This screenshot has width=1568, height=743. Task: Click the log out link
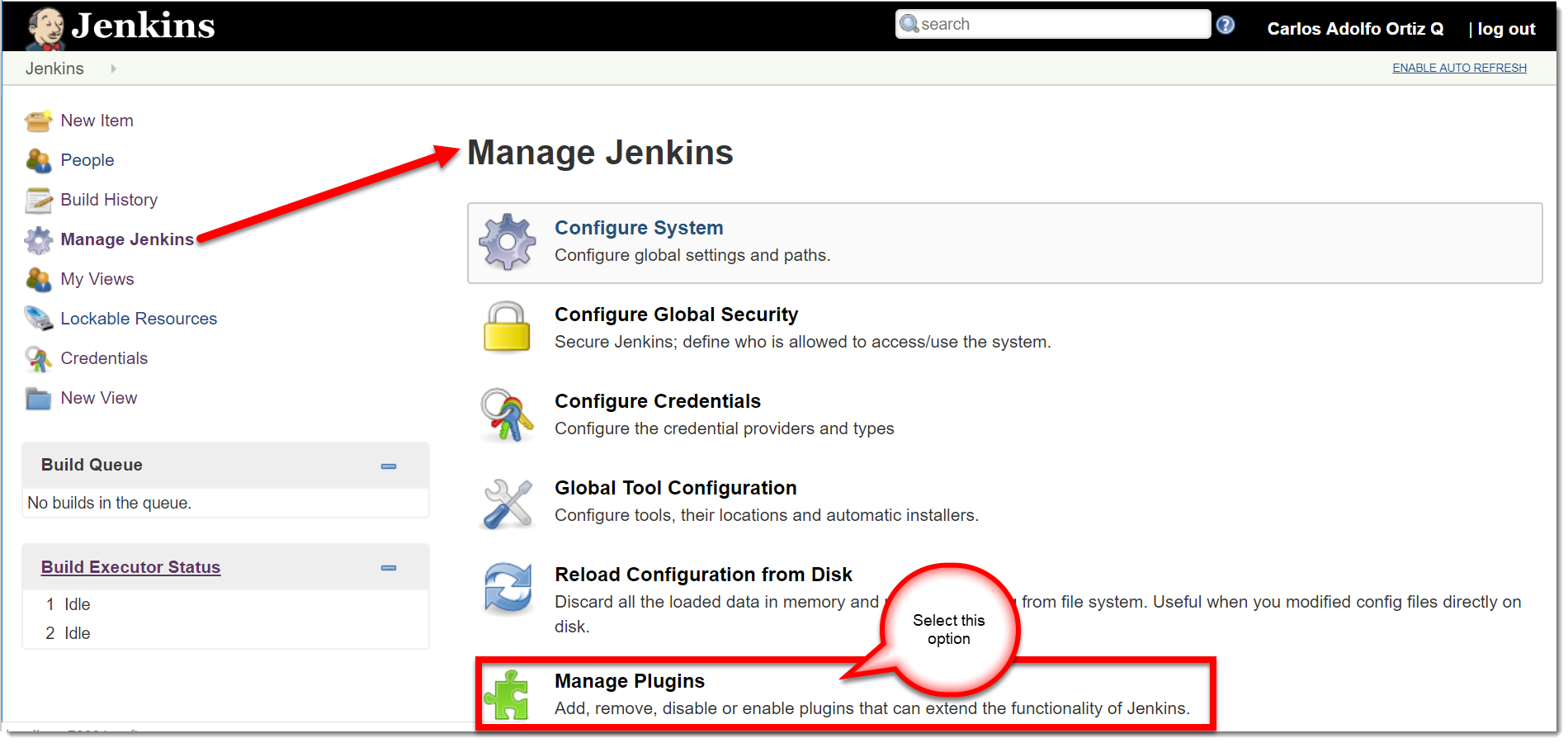point(1506,29)
